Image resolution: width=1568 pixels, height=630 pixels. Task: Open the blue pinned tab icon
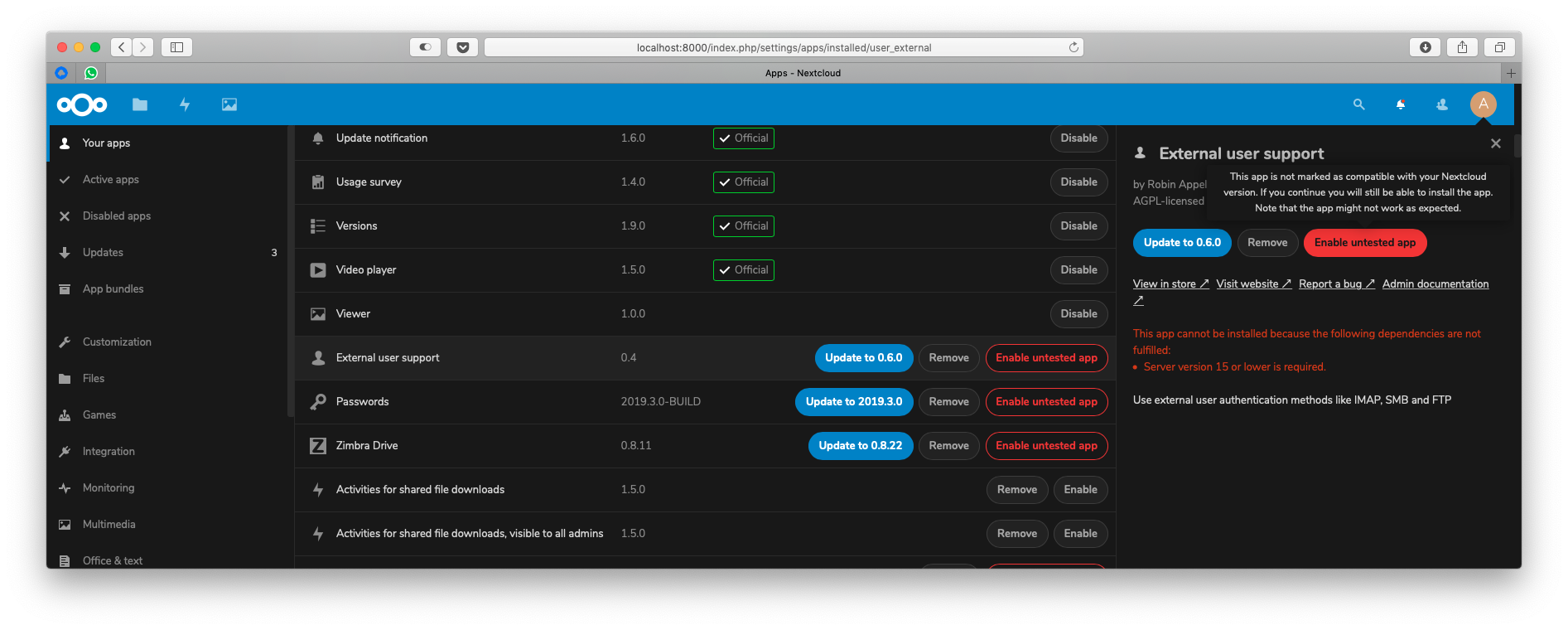61,73
